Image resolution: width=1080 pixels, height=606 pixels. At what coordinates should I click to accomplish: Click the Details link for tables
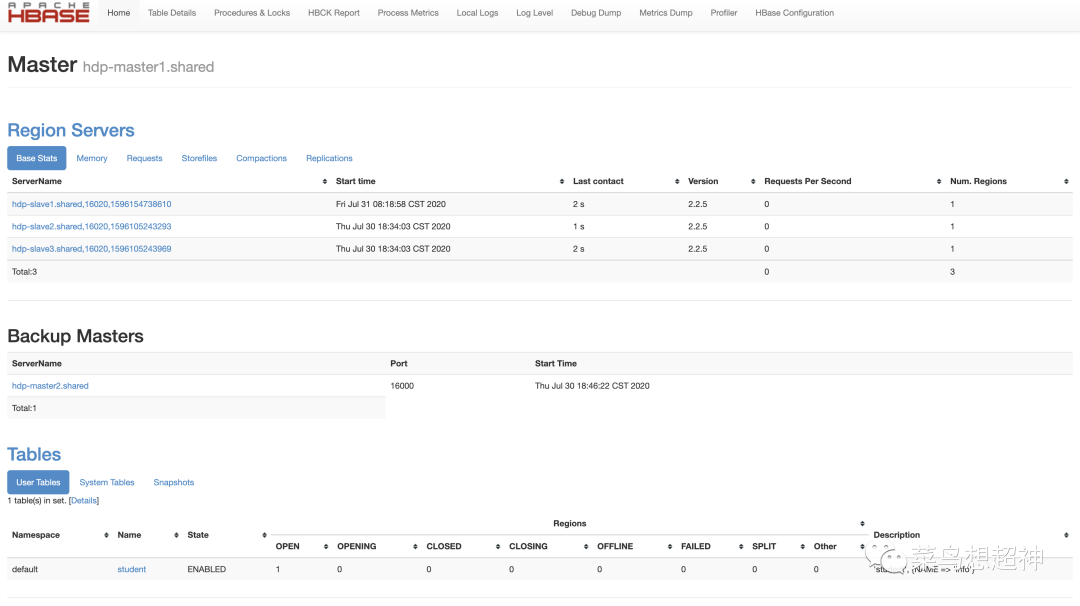84,500
